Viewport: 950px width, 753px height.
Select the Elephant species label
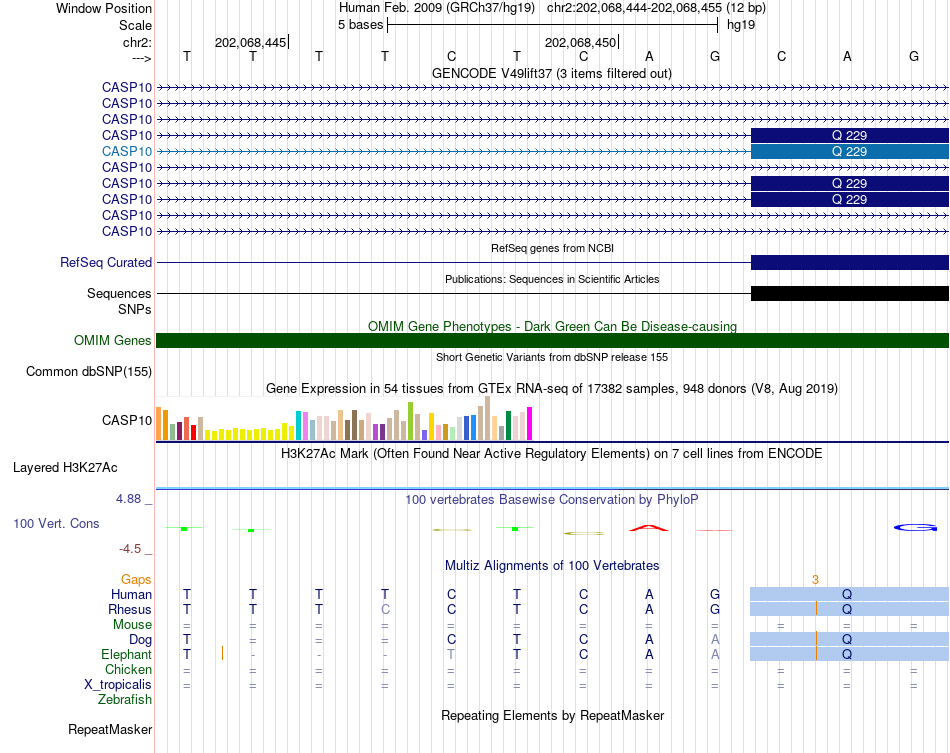[x=127, y=654]
